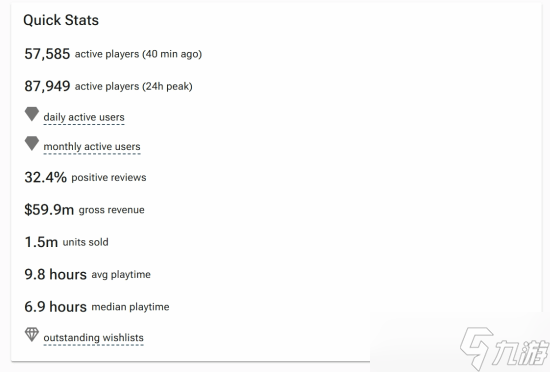Select the 87,949 24h peak figure
Screen dimensions: 550x372
(47, 86)
